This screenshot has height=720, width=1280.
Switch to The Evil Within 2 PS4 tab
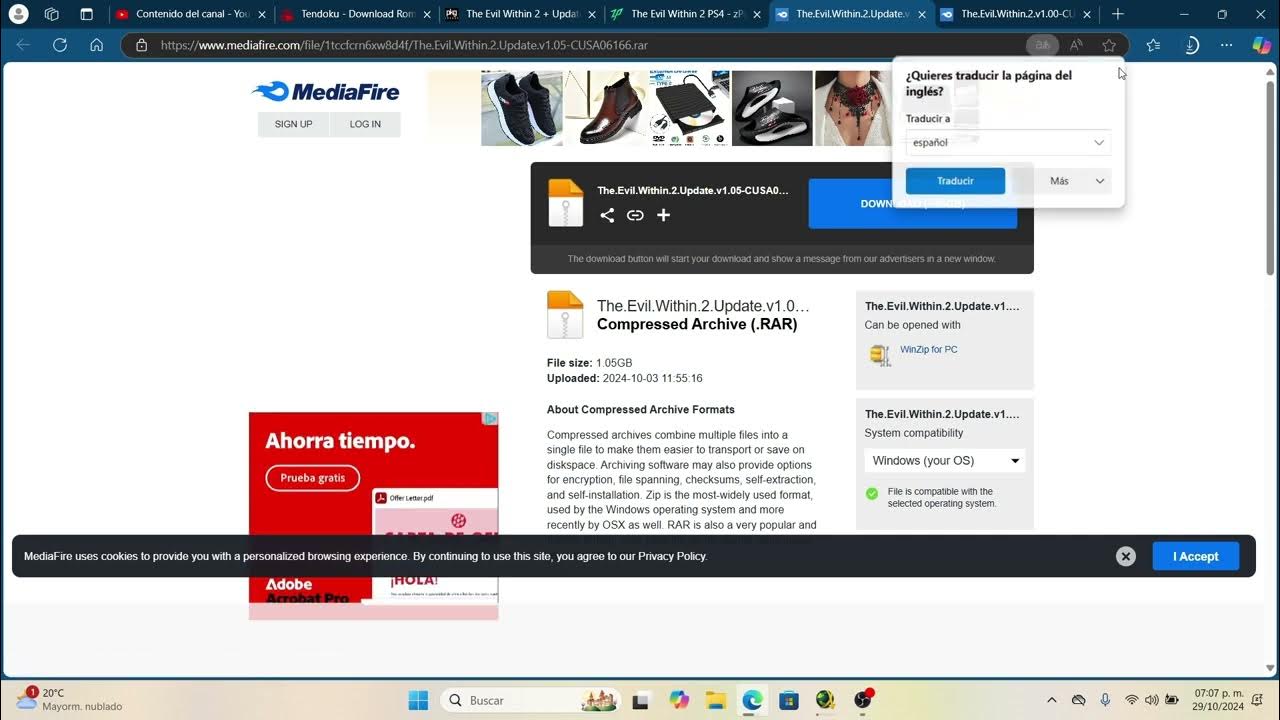[x=686, y=14]
